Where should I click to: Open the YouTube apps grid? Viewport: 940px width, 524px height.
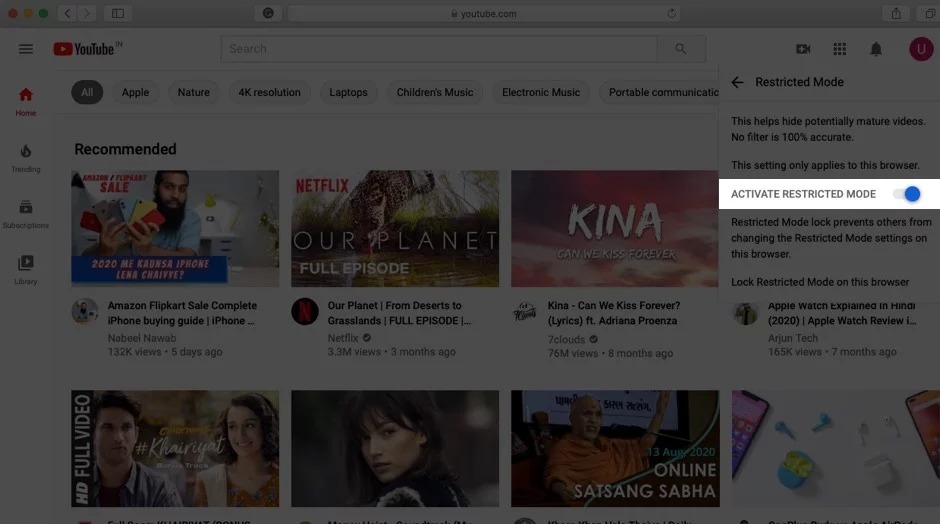click(x=839, y=49)
